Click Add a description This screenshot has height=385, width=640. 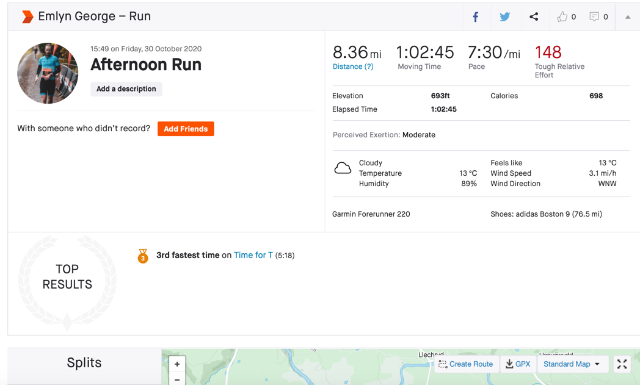[126, 89]
